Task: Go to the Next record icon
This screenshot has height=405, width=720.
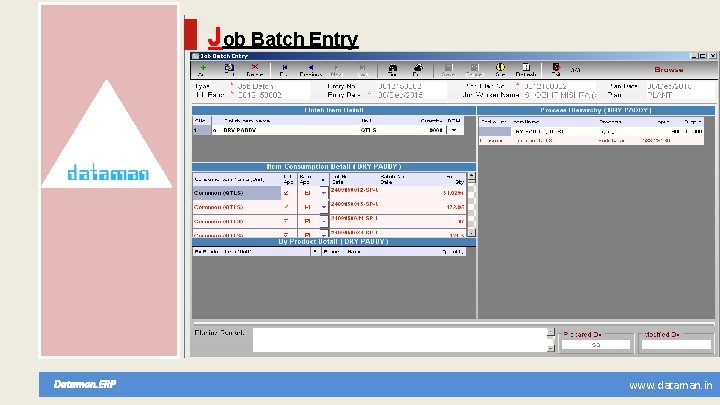Action: 337,70
